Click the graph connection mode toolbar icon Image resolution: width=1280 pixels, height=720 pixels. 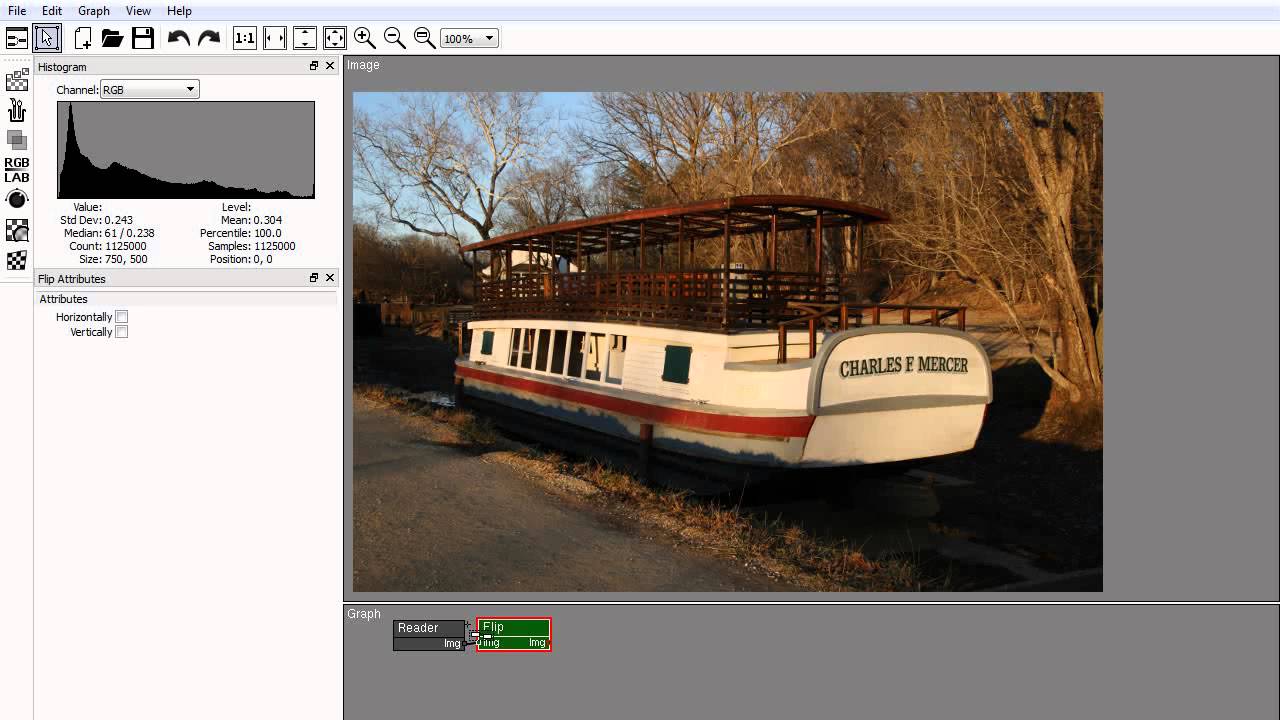click(x=17, y=39)
